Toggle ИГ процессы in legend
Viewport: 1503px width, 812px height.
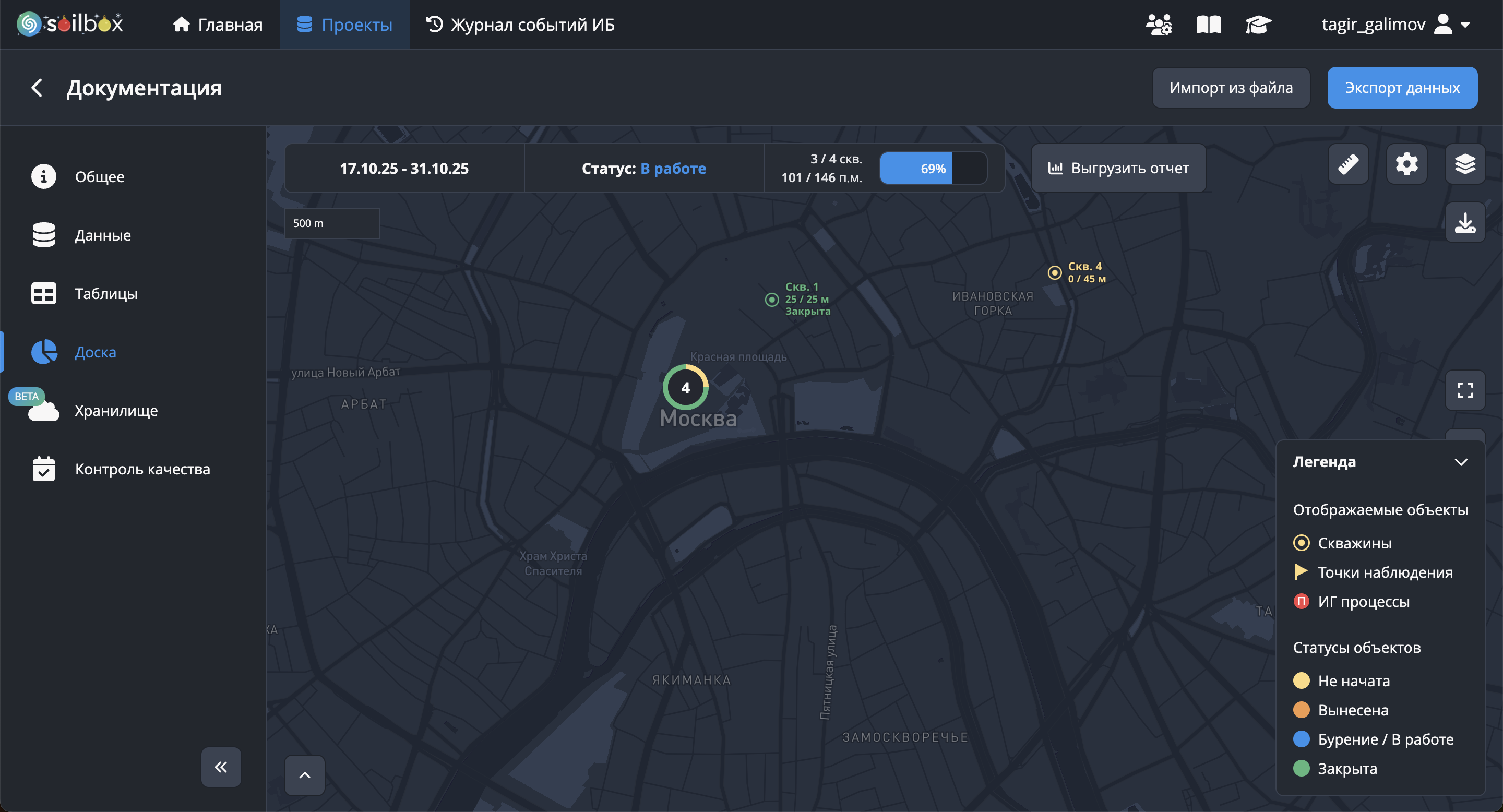(x=1363, y=601)
